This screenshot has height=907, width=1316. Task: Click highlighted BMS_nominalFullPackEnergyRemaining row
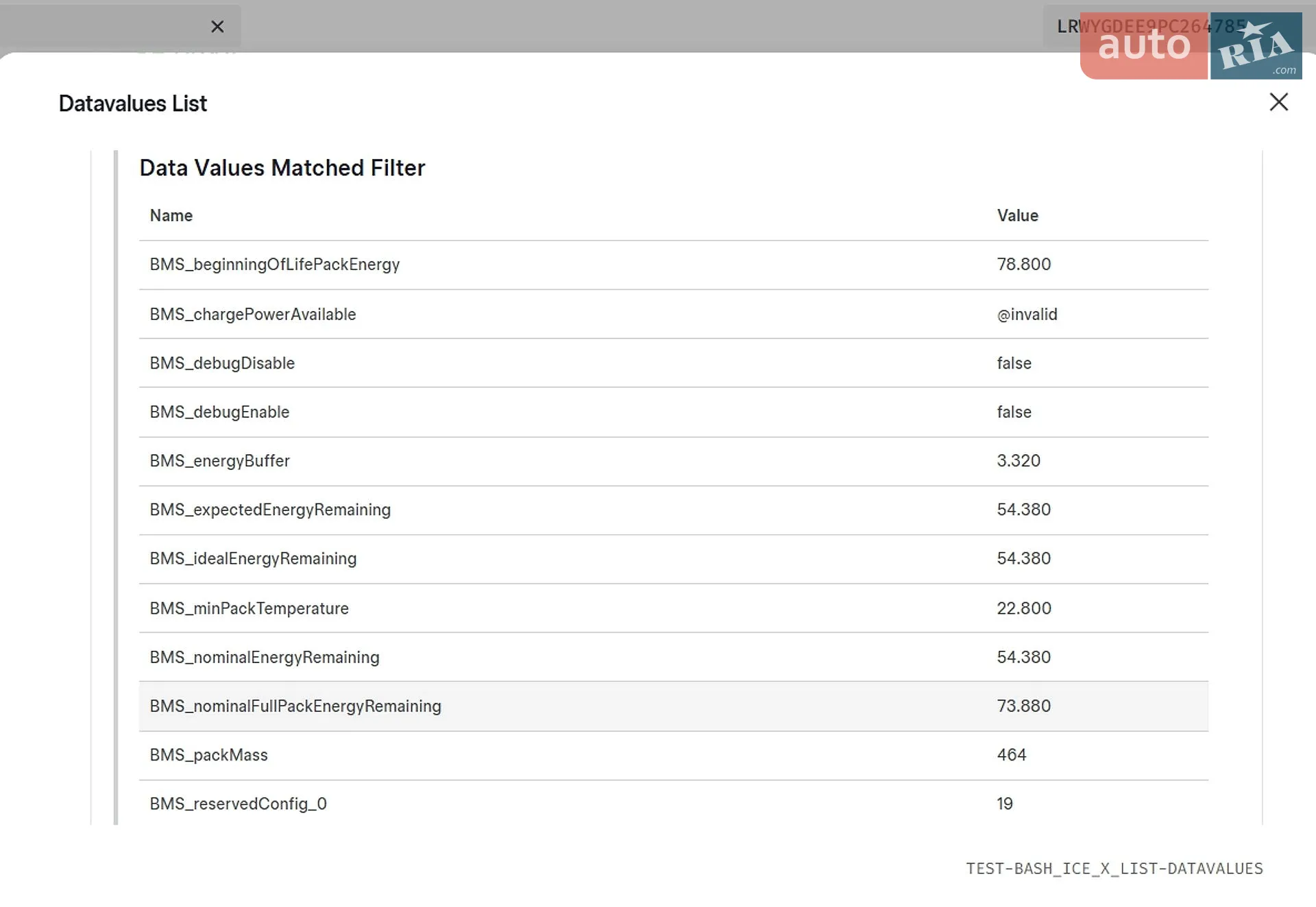[x=673, y=706]
